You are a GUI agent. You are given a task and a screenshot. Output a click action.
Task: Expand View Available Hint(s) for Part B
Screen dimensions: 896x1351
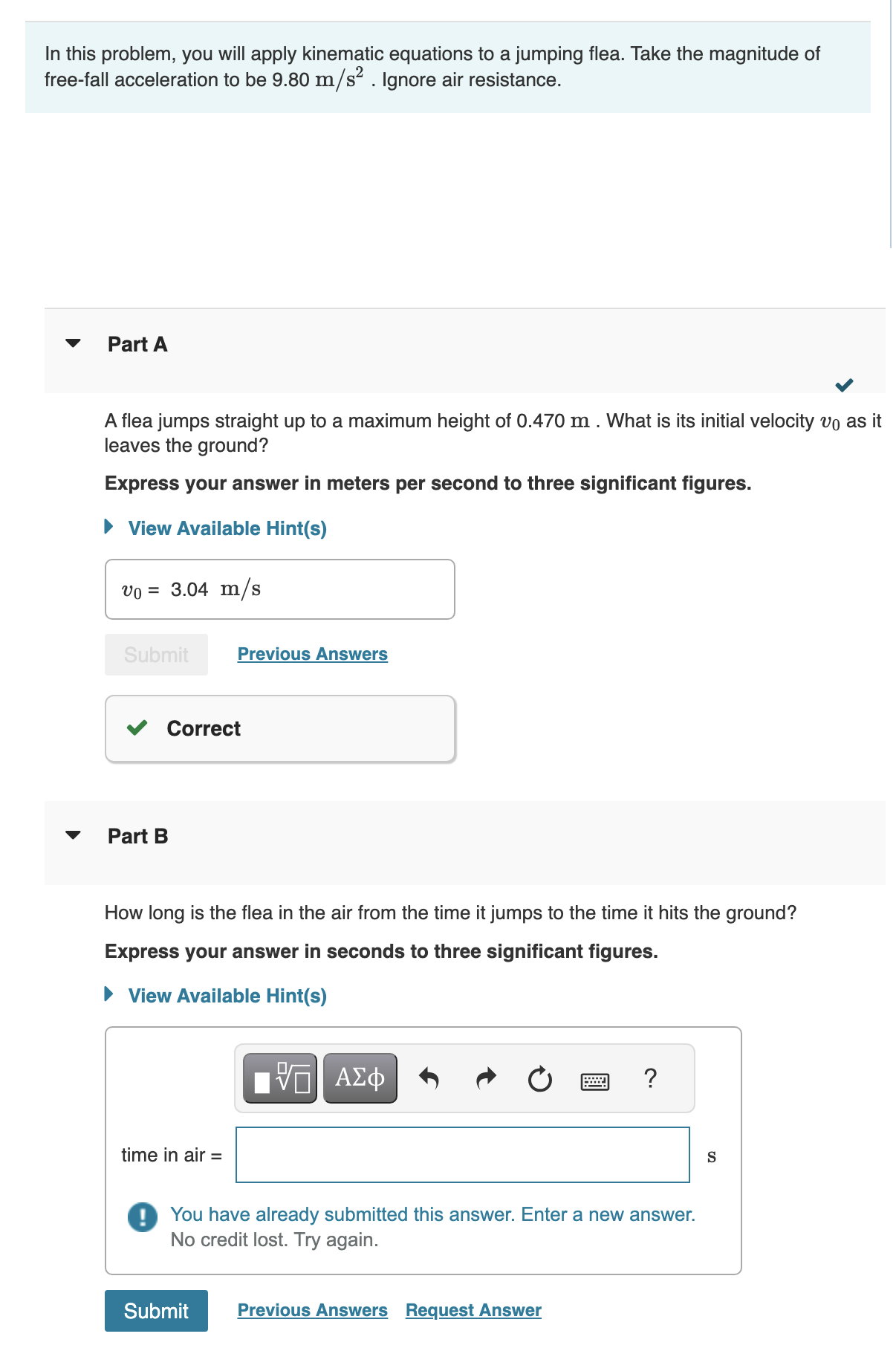pyautogui.click(x=227, y=995)
